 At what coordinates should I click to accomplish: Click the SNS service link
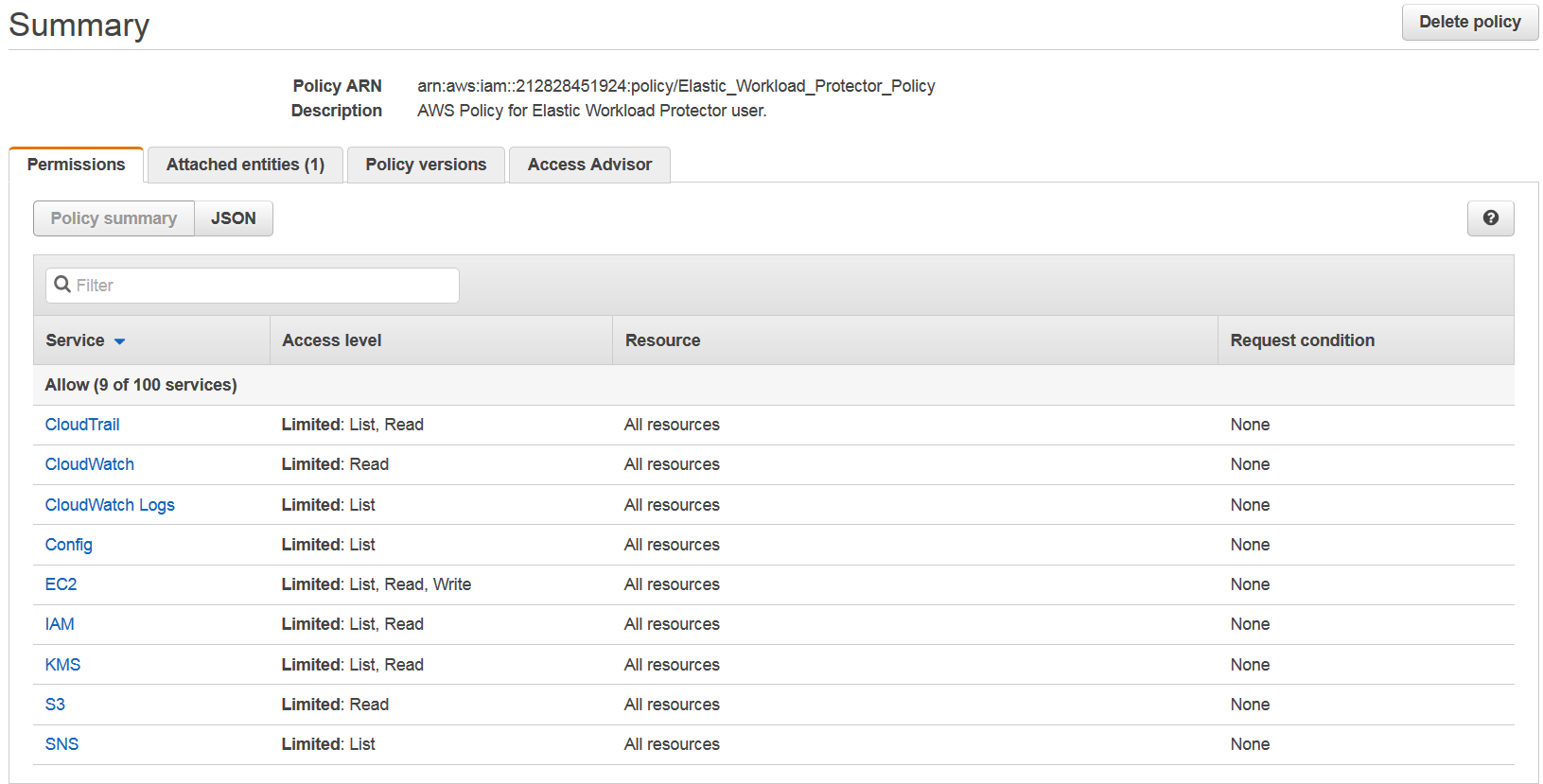(61, 744)
